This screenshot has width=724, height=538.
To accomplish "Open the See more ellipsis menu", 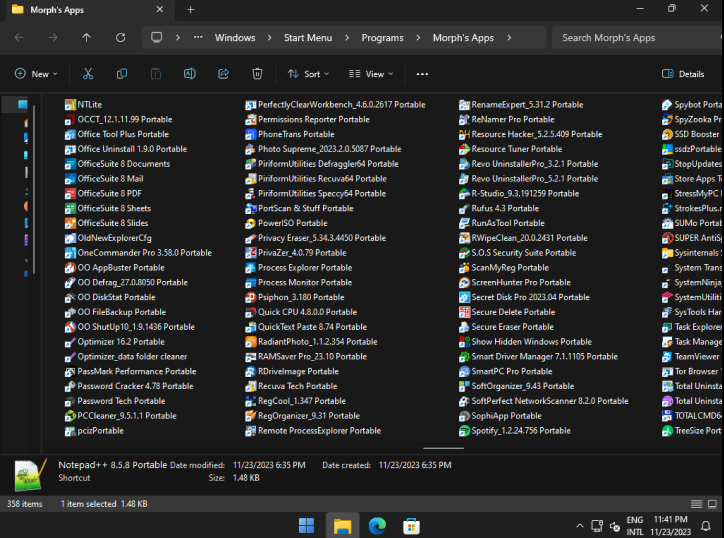I will 422,74.
